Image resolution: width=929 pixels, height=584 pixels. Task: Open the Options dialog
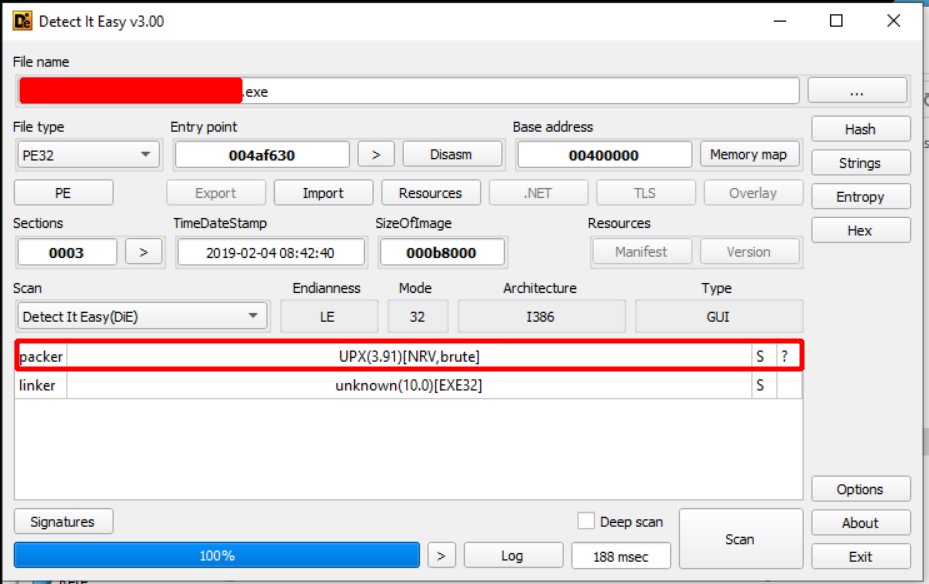coord(860,489)
